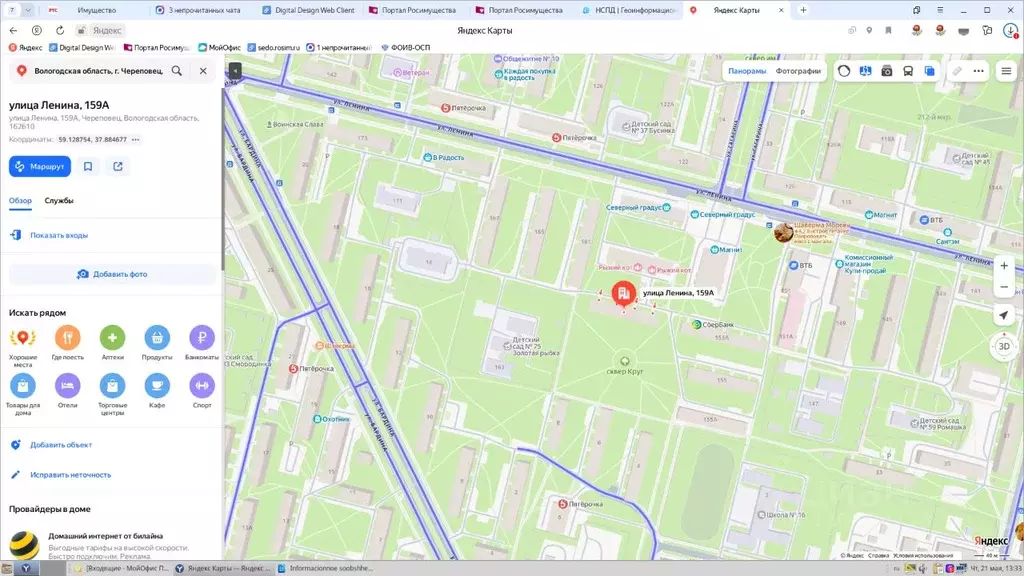Open the map toolbar three-dot more menu
The height and width of the screenshot is (576, 1024).
coord(978,71)
